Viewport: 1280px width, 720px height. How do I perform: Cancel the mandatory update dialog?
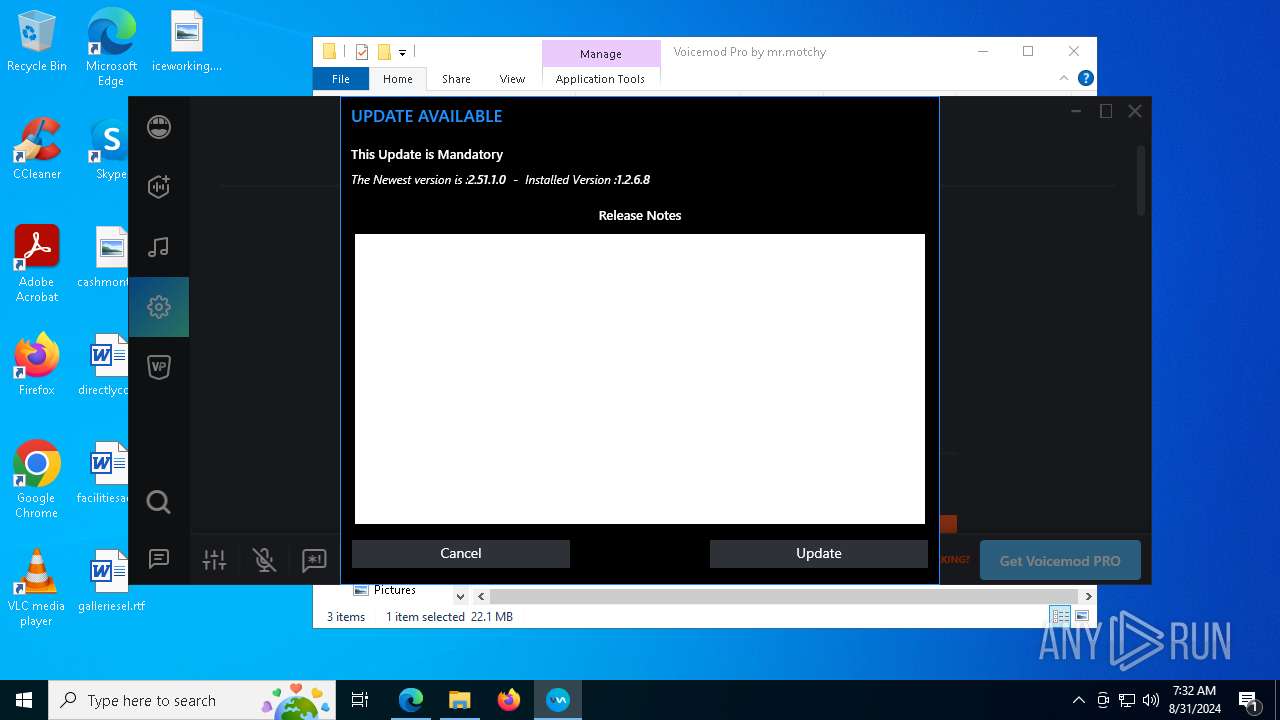pos(461,553)
